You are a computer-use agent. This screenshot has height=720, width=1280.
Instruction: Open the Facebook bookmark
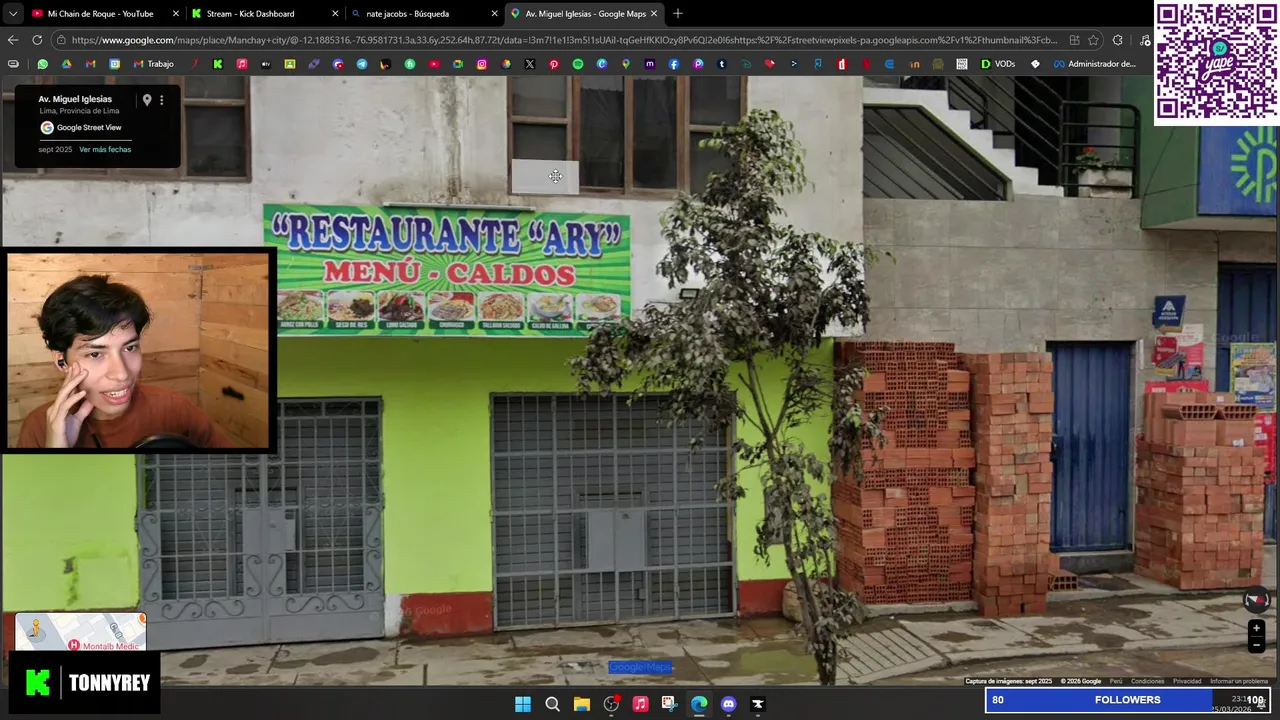point(673,64)
